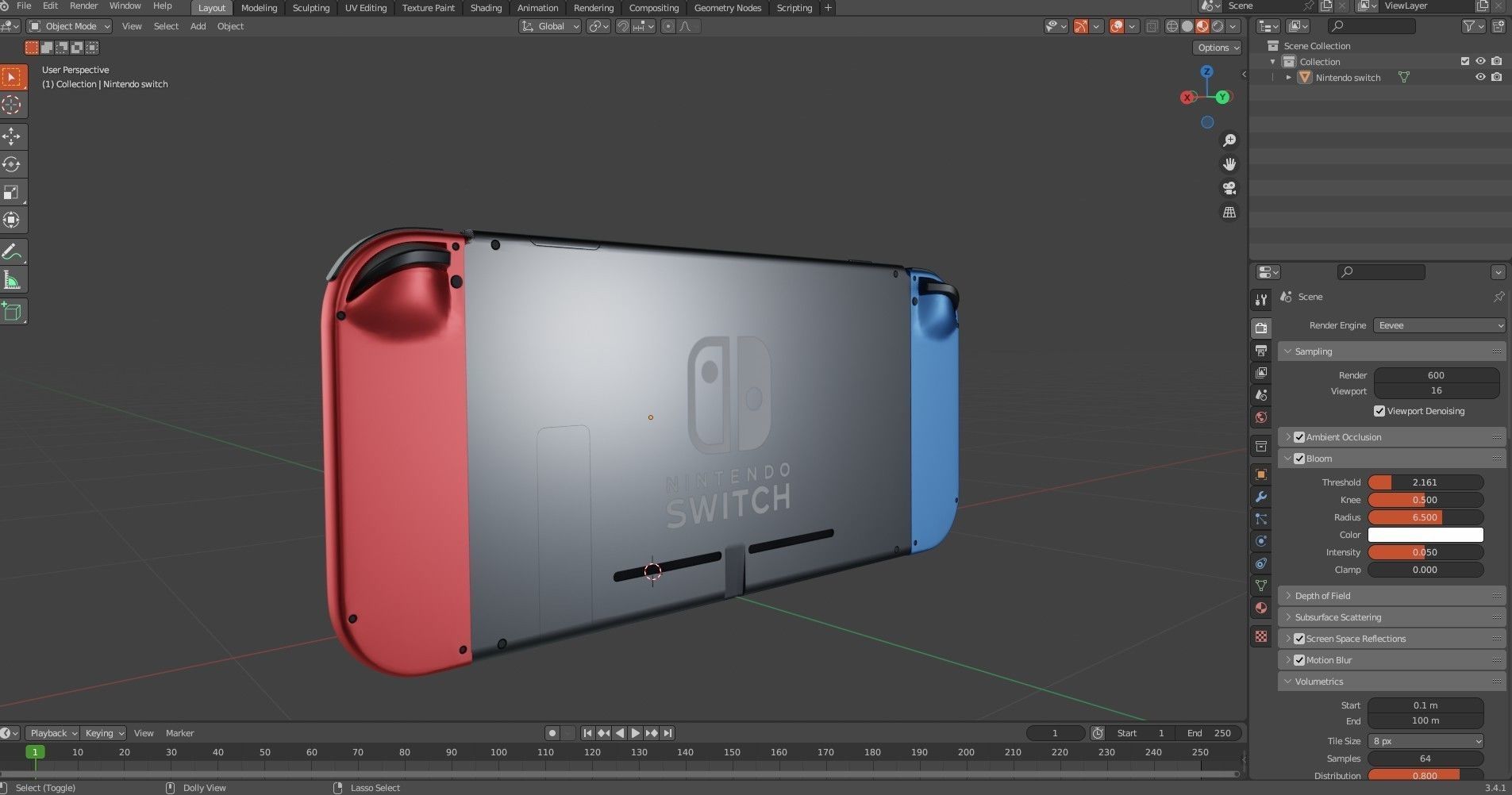Expand Nintendo switch in outliner
The width and height of the screenshot is (1512, 795).
(x=1288, y=78)
